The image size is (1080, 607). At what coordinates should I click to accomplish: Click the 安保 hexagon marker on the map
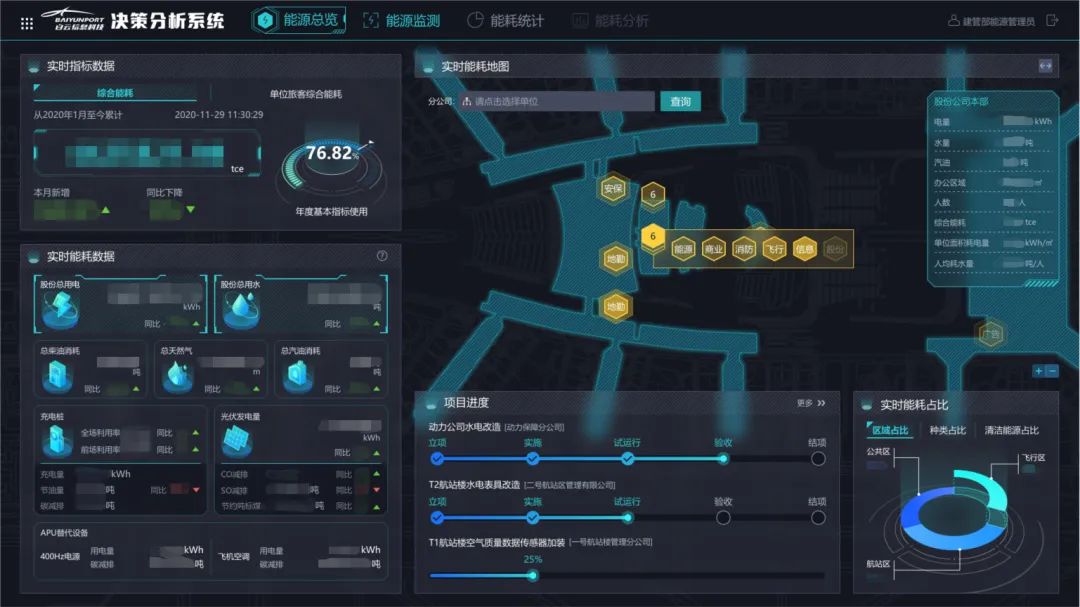[x=612, y=188]
